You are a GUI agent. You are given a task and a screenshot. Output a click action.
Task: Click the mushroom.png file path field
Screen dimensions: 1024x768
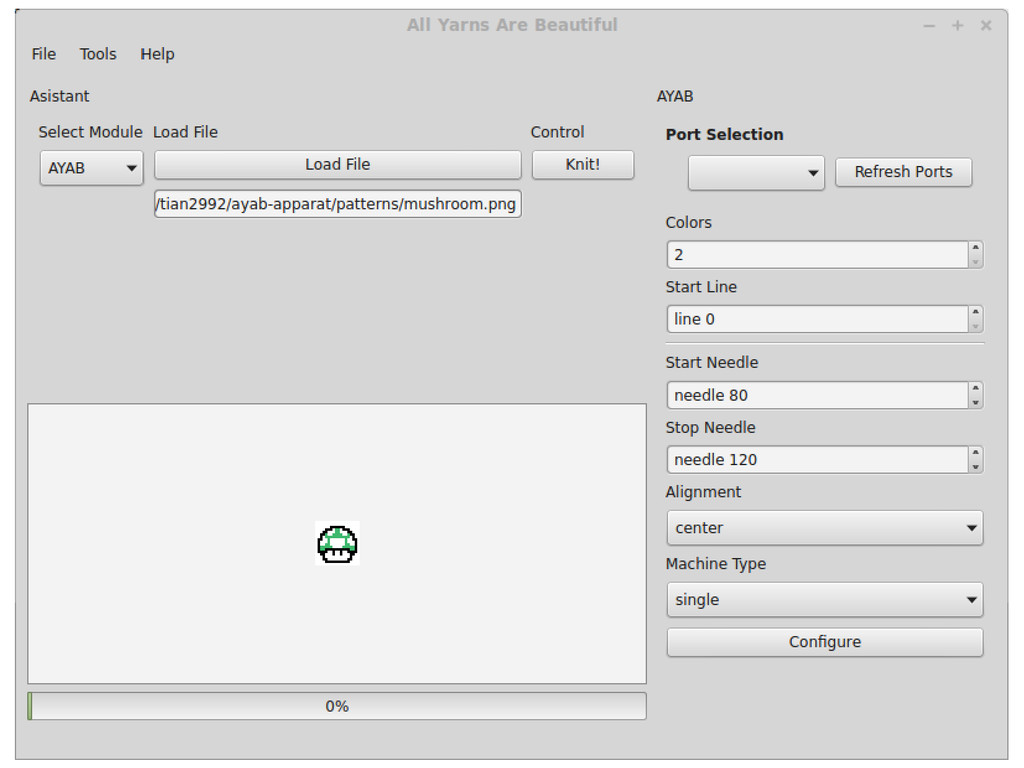point(338,204)
